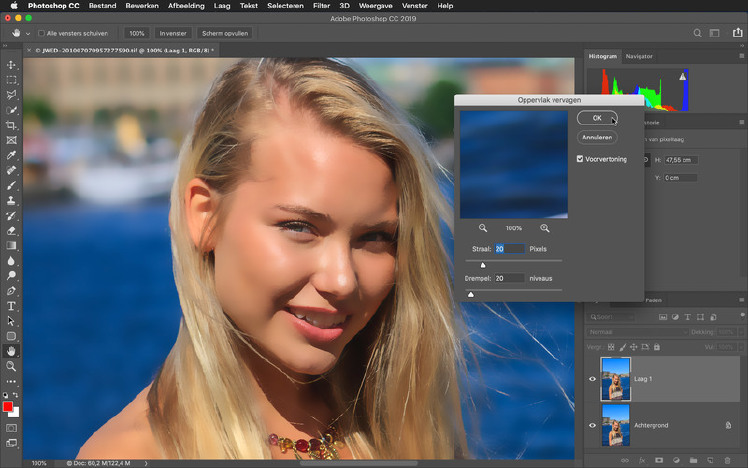Toggle lock image pixels brush icon
The height and width of the screenshot is (468, 748).
(623, 347)
